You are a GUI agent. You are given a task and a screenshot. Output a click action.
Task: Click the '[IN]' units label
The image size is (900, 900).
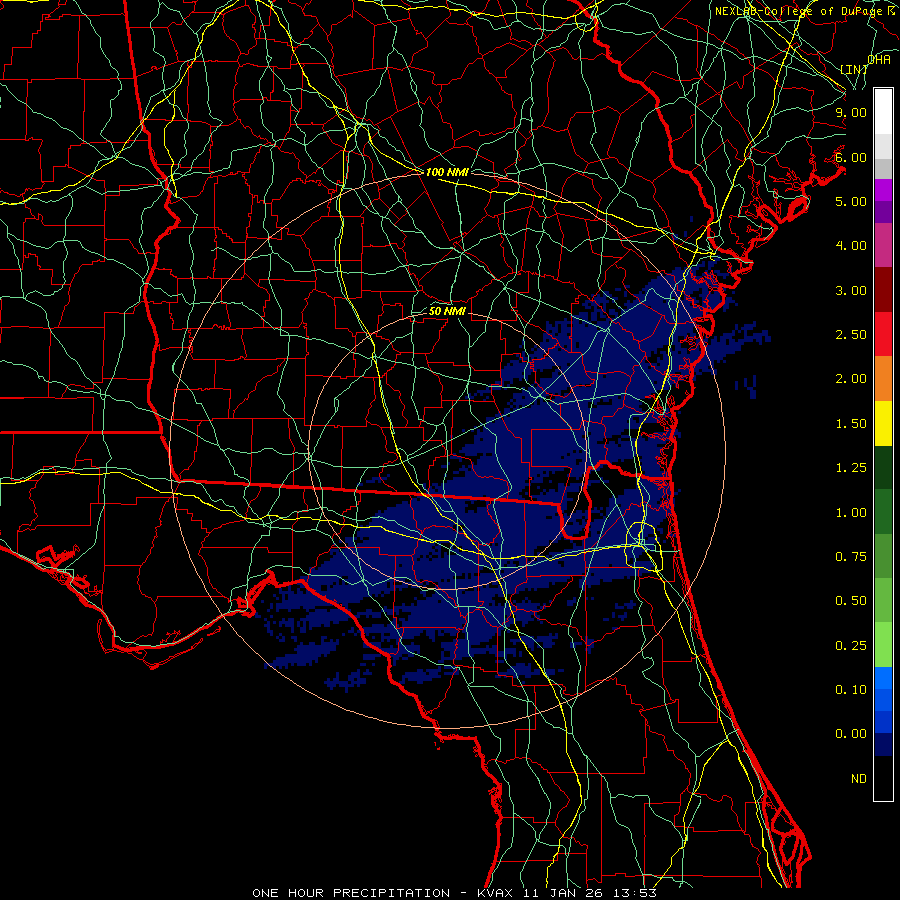point(854,69)
